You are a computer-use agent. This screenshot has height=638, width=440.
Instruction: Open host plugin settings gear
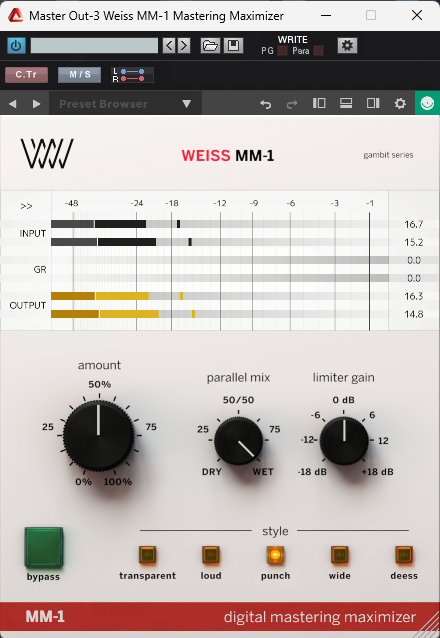(347, 46)
